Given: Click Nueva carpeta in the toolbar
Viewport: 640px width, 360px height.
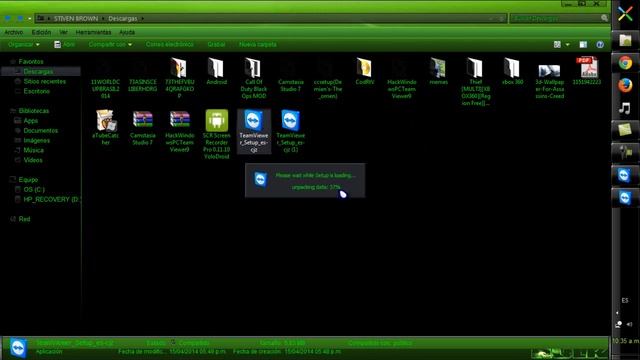Looking at the screenshot, I should click(258, 44).
